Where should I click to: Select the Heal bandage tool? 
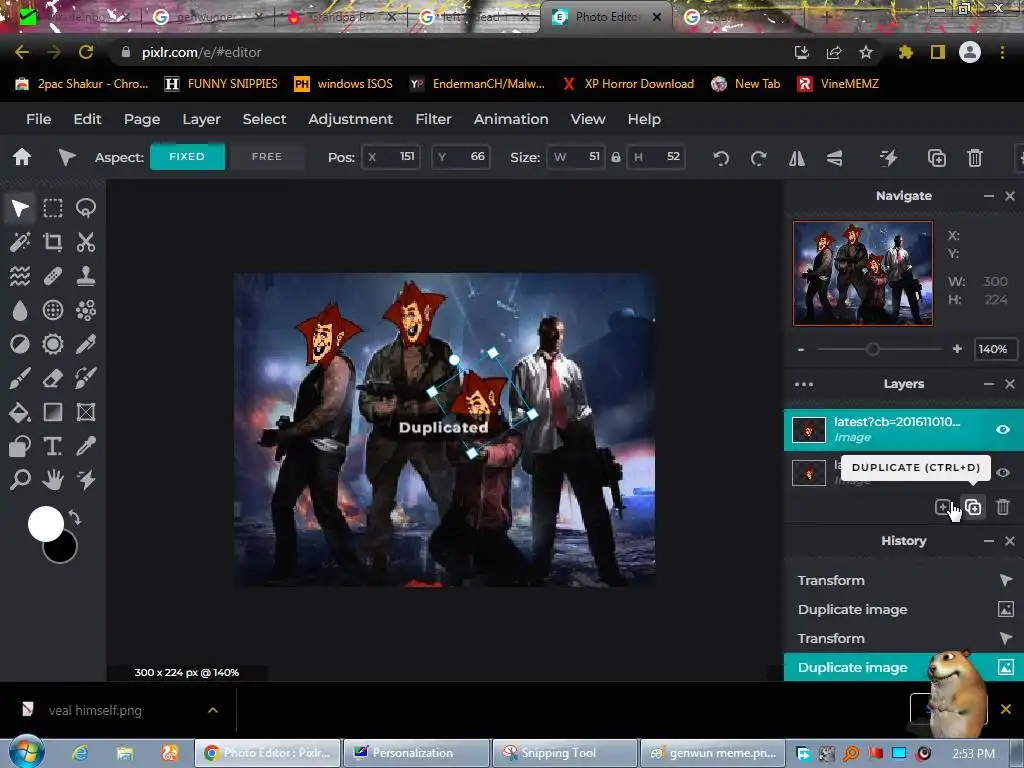point(53,276)
